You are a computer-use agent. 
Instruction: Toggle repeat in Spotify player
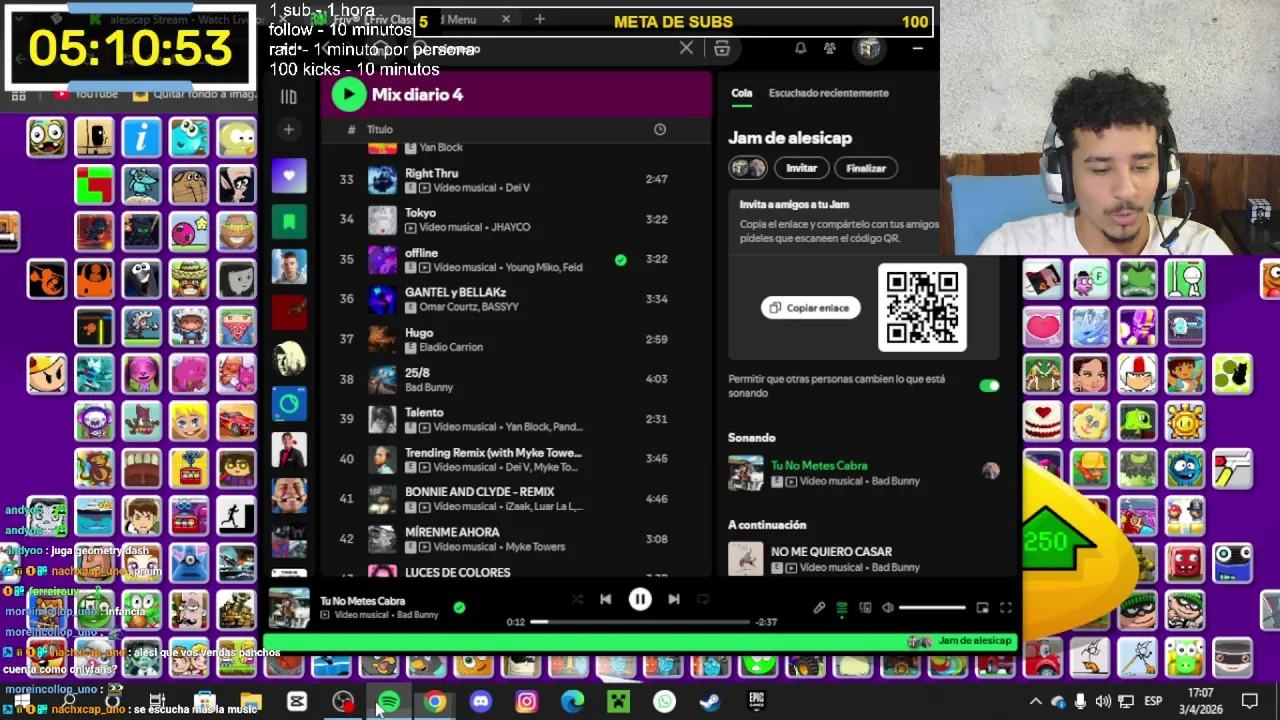[x=703, y=599]
